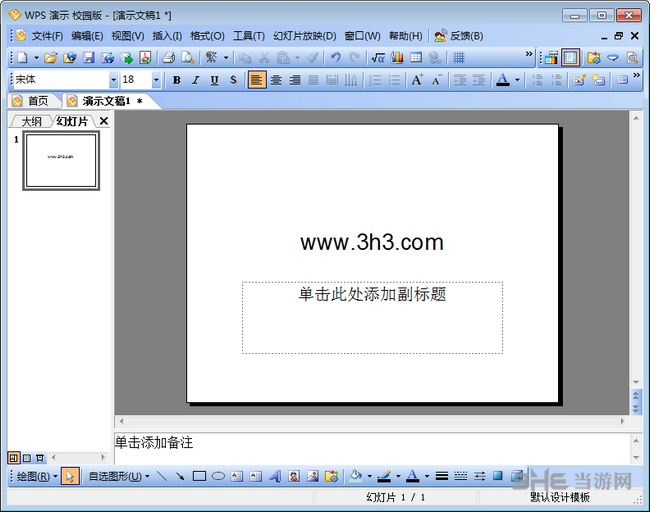Click the 默认设计模板 status bar entry

click(560, 497)
